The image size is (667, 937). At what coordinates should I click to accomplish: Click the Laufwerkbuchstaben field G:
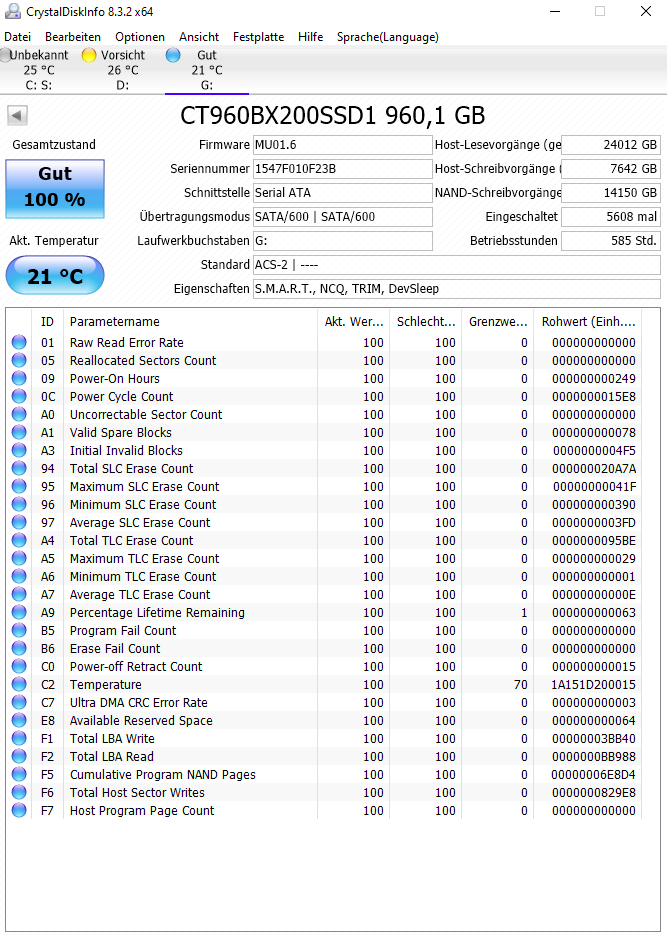(342, 240)
